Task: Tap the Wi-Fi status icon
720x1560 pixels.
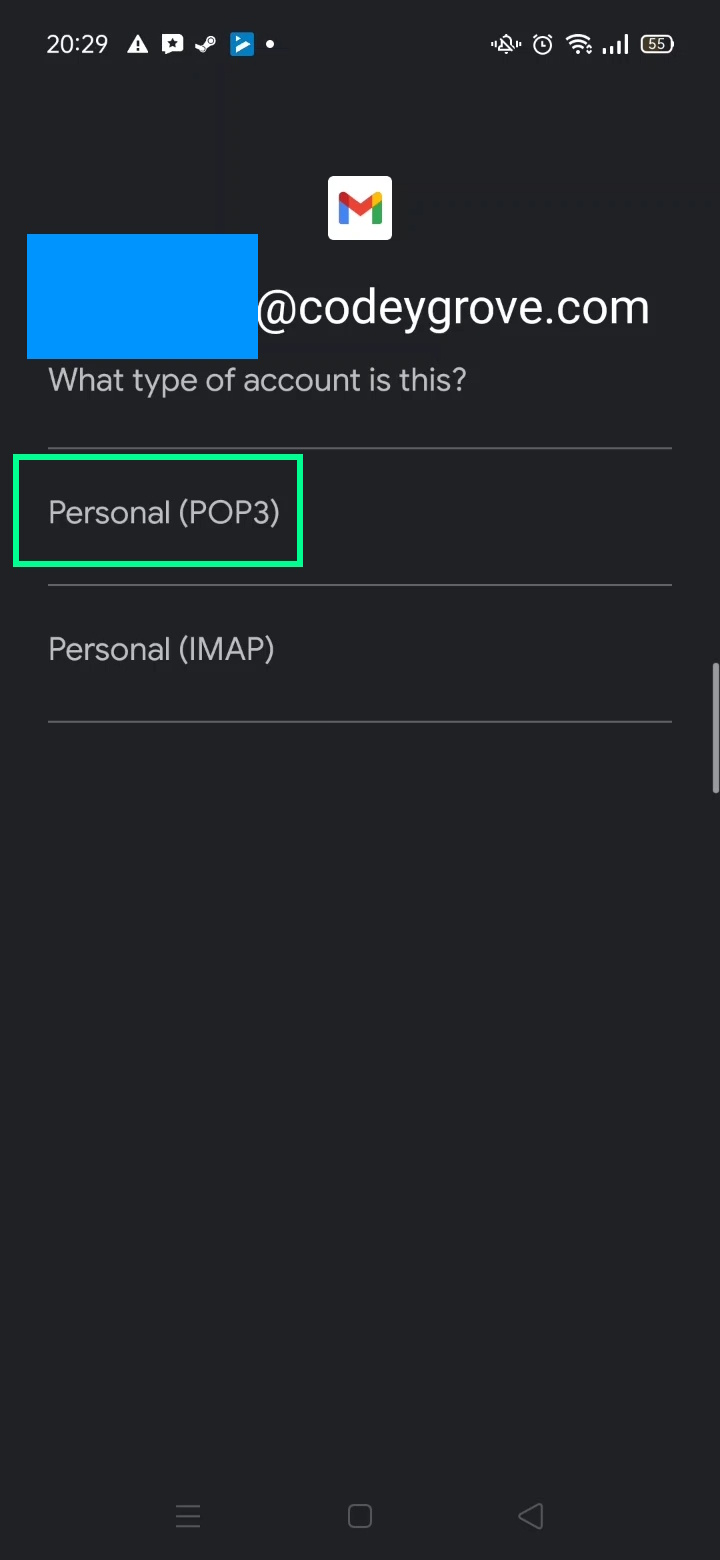Action: tap(579, 44)
